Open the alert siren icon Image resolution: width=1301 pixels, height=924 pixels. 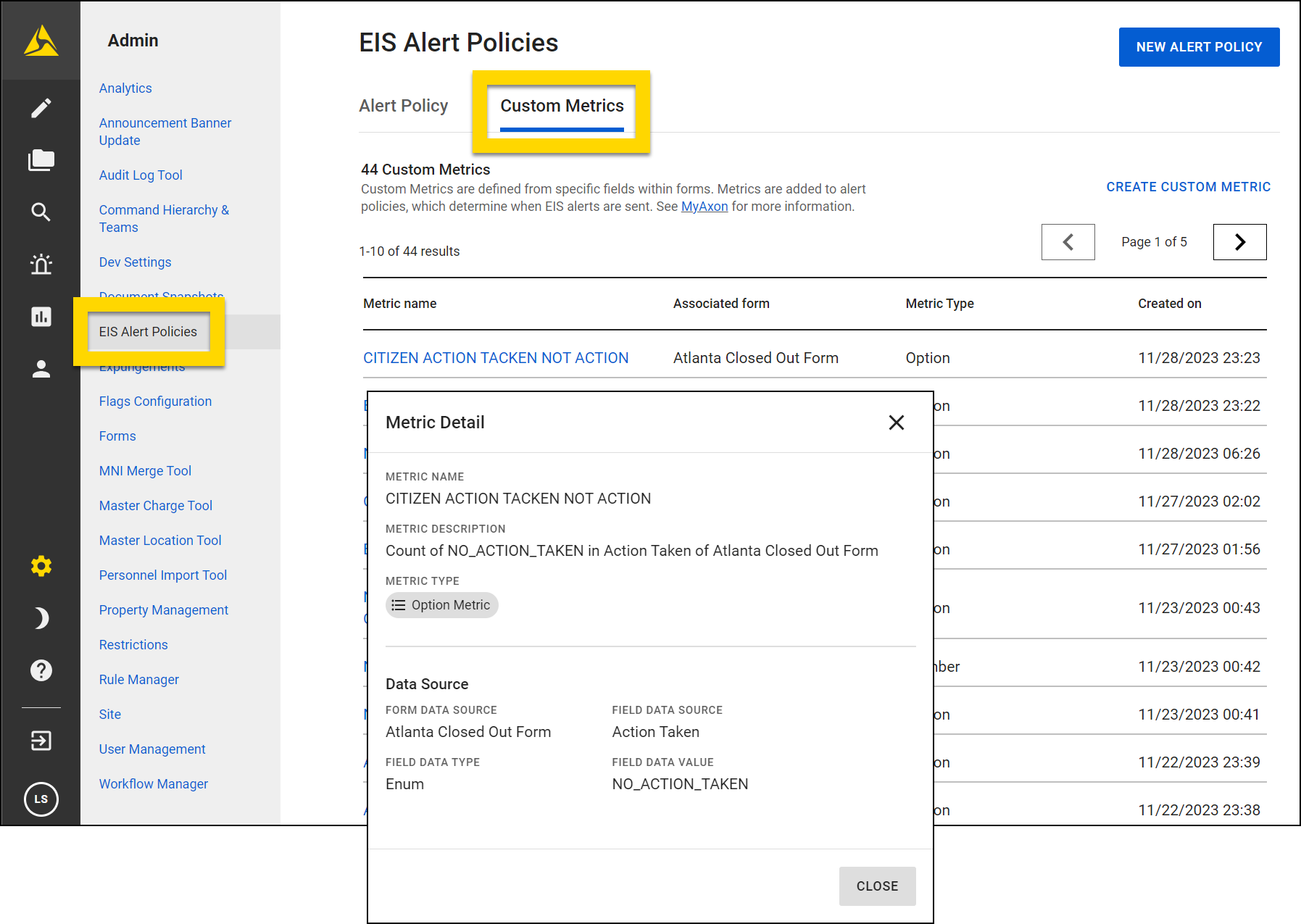[41, 265]
